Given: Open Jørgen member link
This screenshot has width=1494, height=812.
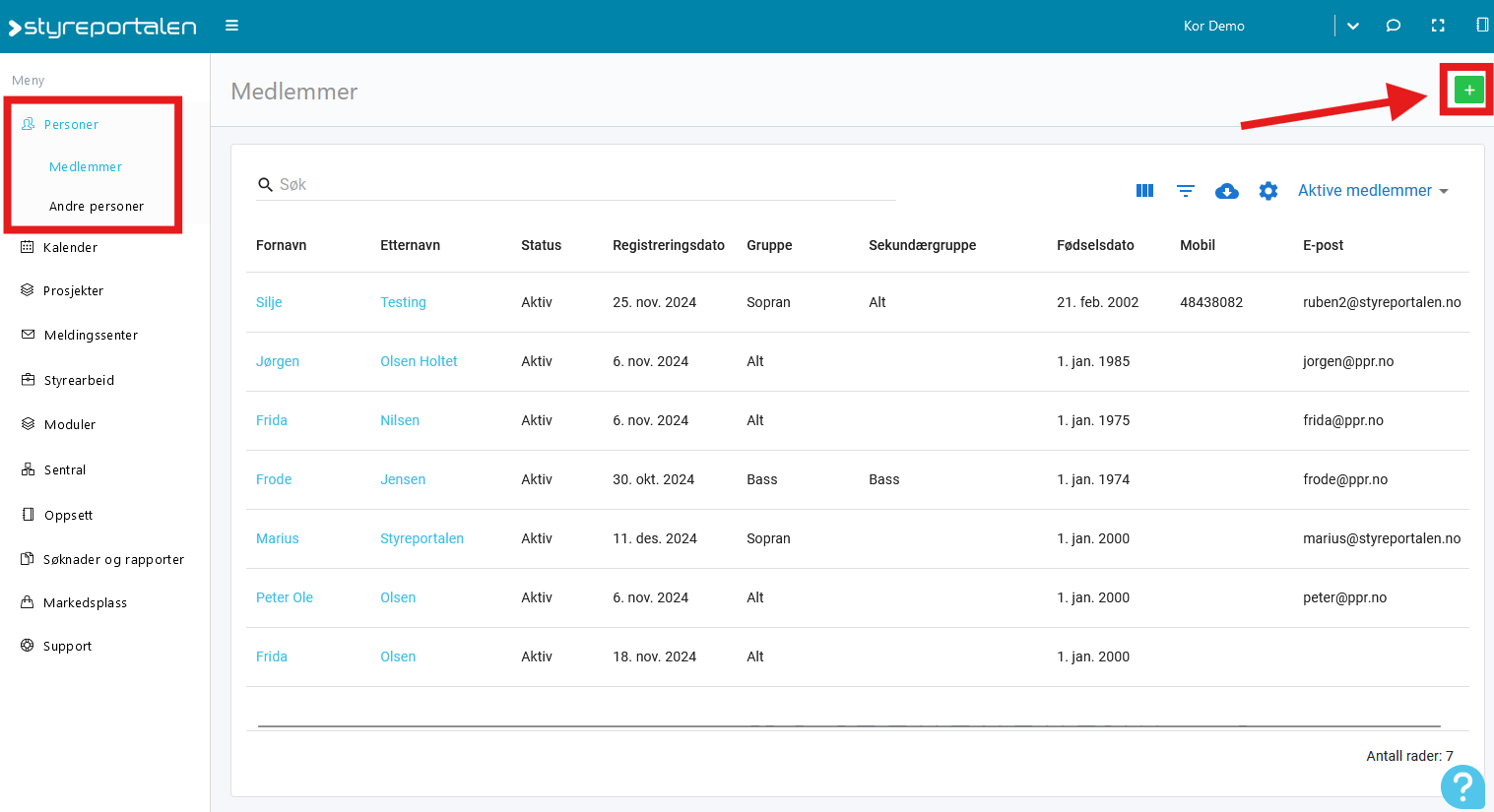Looking at the screenshot, I should (278, 361).
